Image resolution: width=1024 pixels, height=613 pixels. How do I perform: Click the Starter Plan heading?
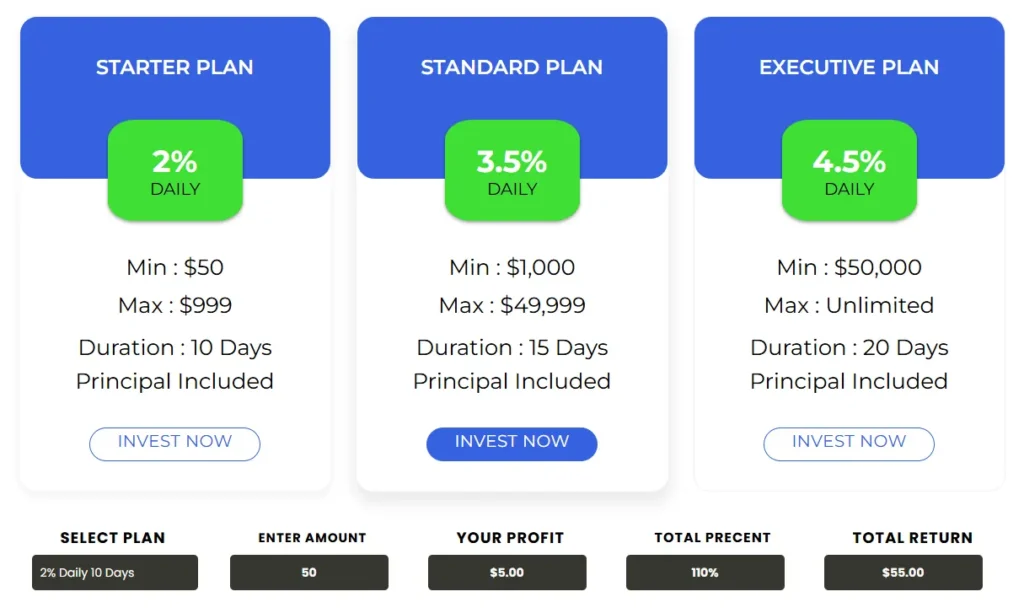coord(175,68)
